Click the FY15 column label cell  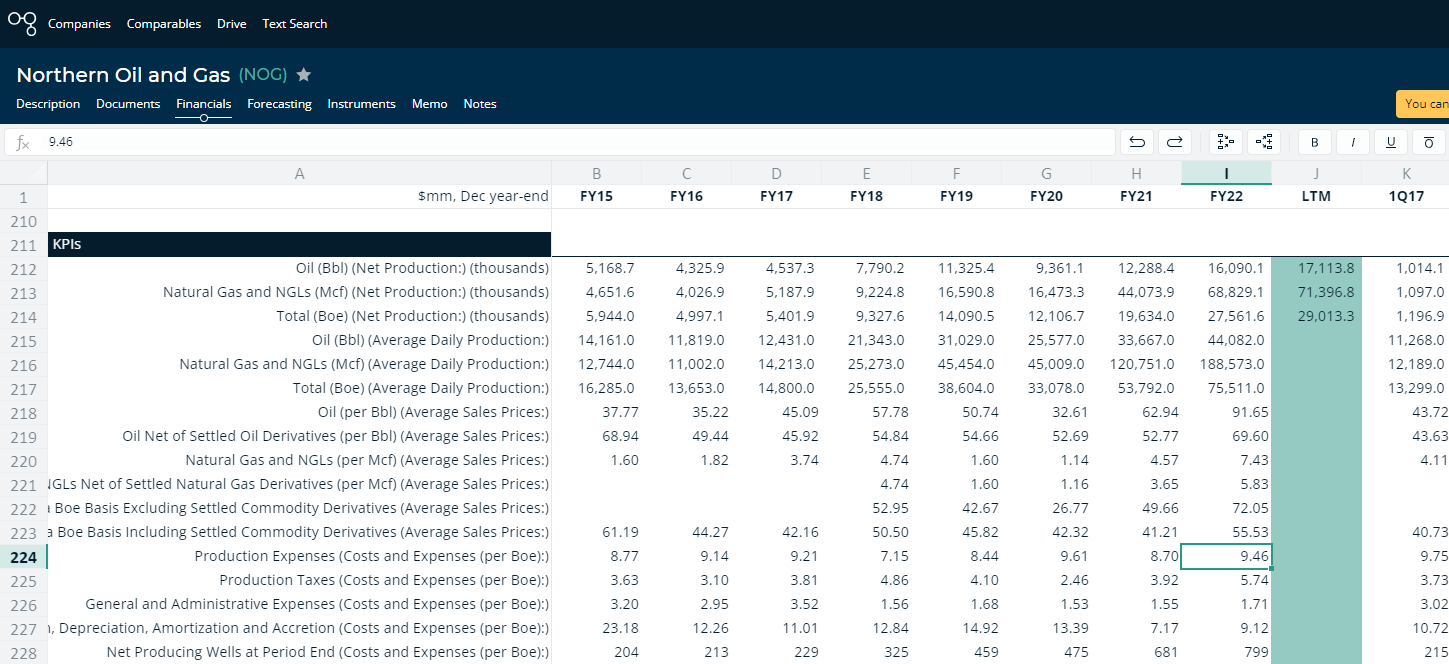(597, 196)
